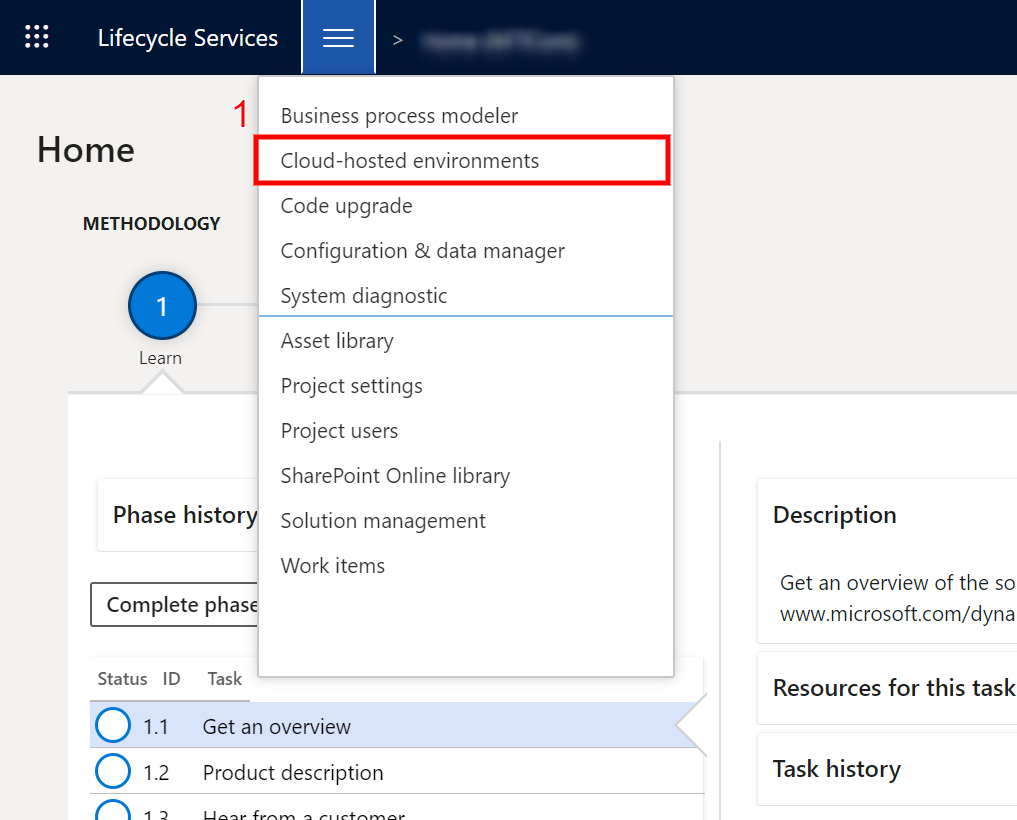Viewport: 1017px width, 820px height.
Task: Select the Get an overview task
Action: [x=276, y=727]
